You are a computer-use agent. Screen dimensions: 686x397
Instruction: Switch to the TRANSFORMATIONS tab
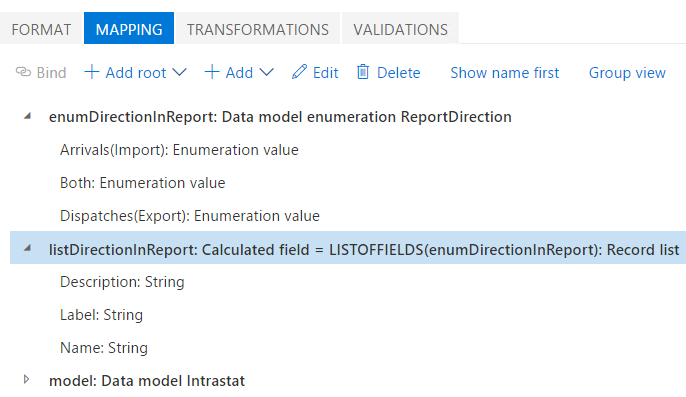pos(258,29)
